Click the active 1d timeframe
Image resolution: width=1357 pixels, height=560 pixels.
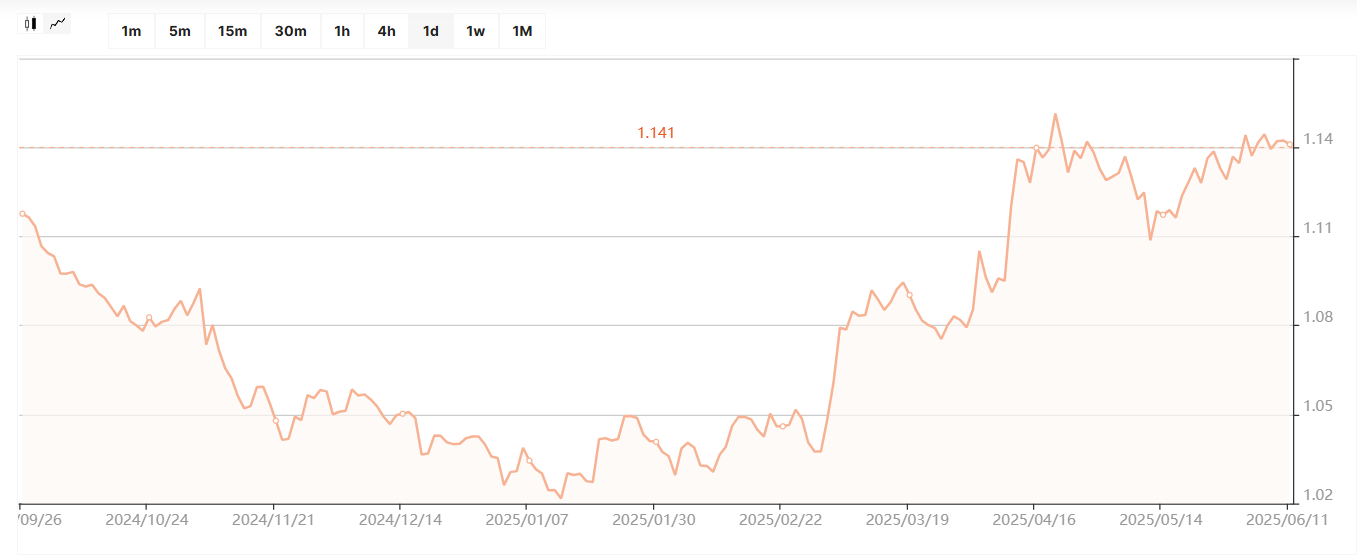point(431,31)
